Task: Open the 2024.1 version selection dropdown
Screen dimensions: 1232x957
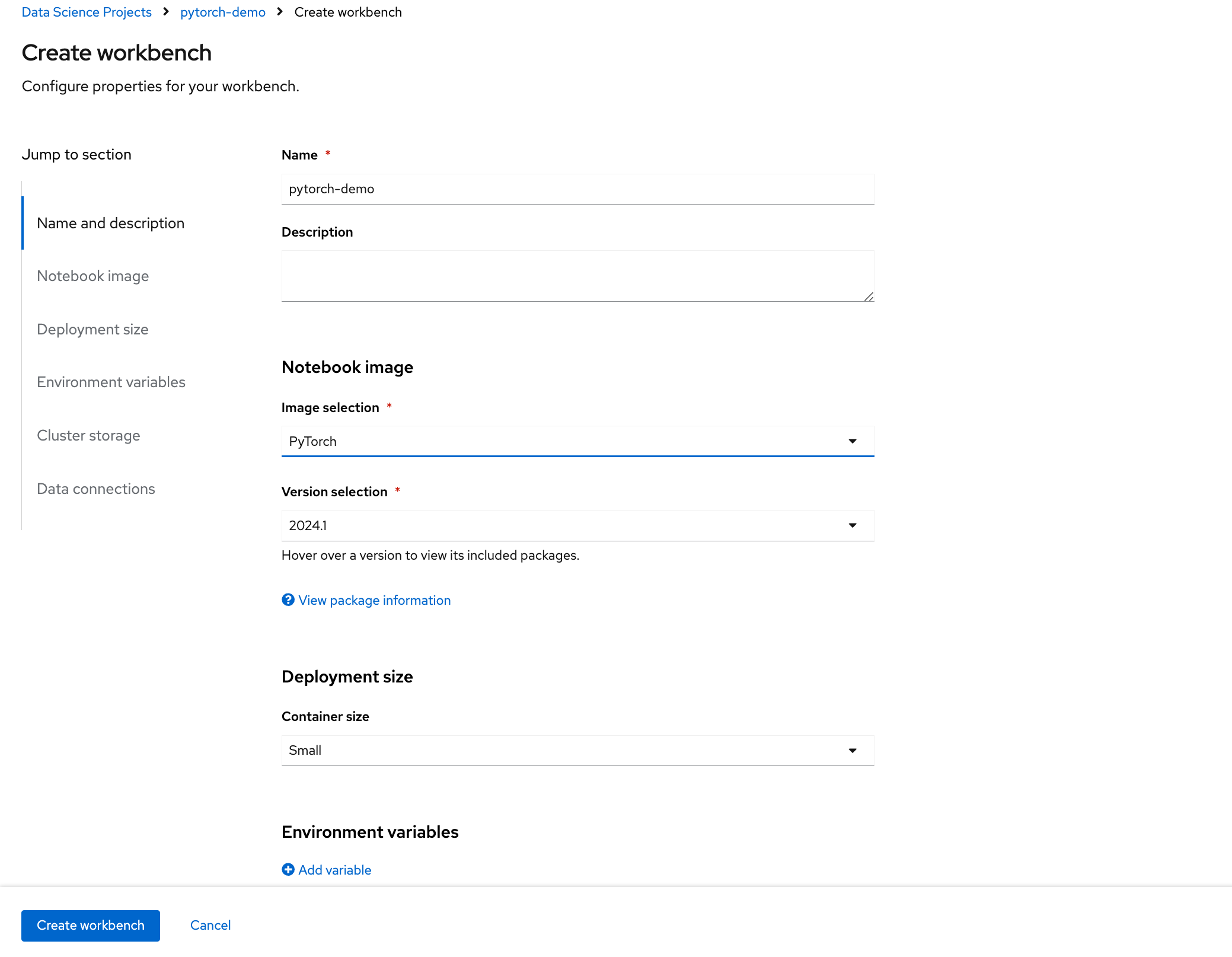Action: (x=577, y=525)
